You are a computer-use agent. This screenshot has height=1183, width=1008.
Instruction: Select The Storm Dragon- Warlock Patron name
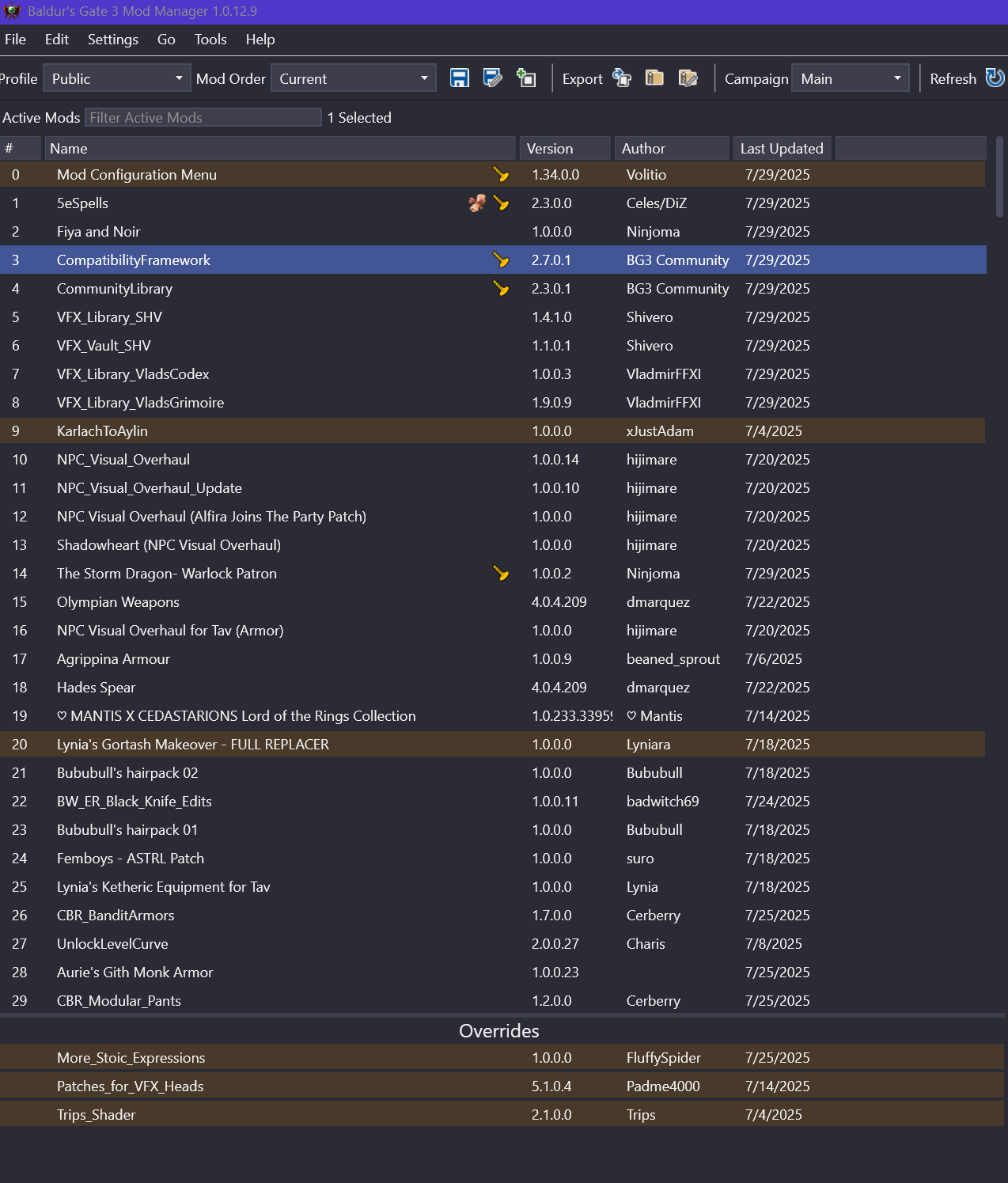coord(167,573)
